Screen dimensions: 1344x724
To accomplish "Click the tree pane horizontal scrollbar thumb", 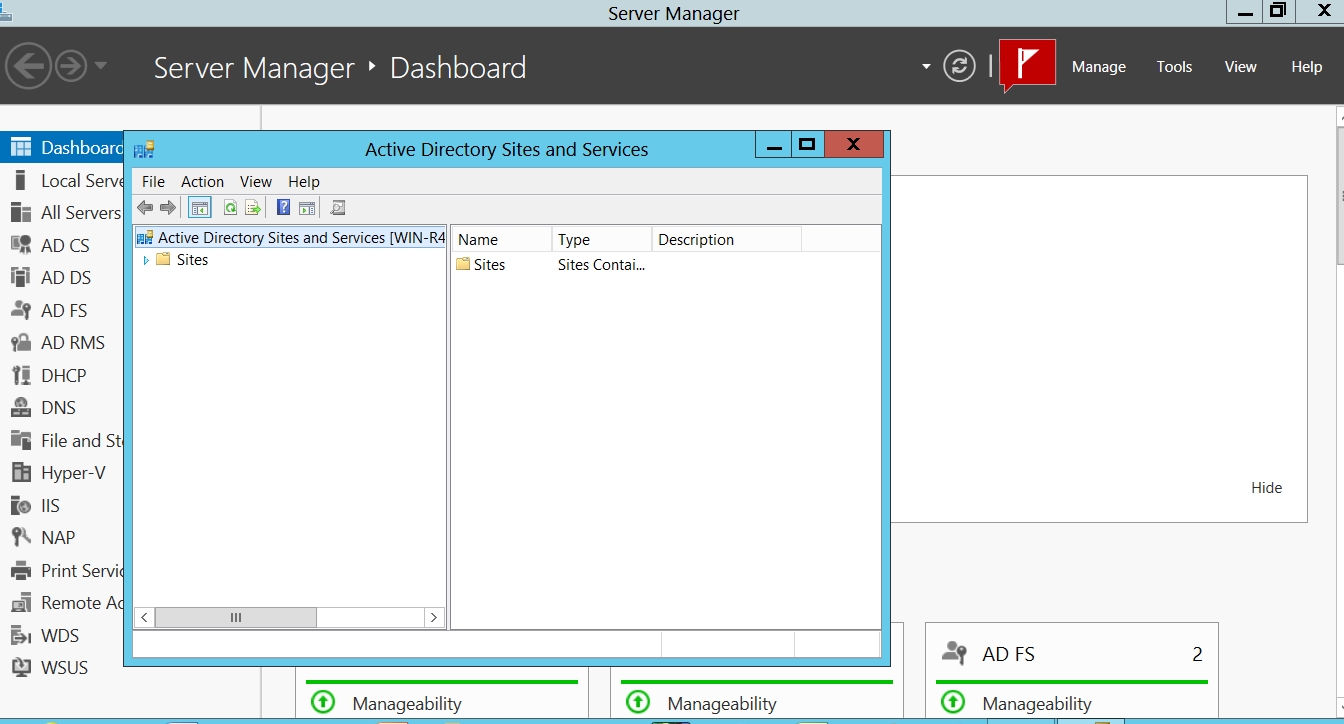I will pos(235,618).
